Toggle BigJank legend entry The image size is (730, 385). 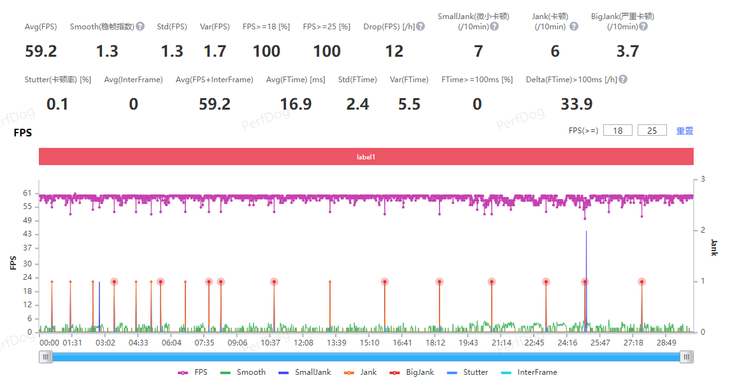(x=412, y=372)
